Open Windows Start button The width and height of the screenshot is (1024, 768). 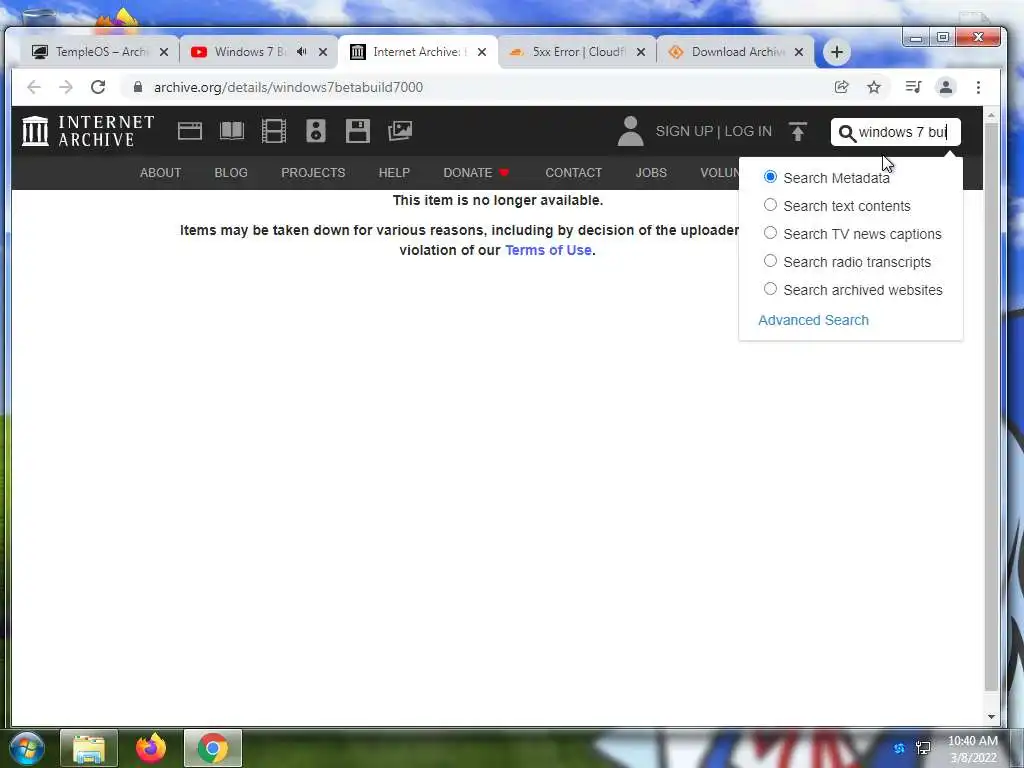coord(26,748)
